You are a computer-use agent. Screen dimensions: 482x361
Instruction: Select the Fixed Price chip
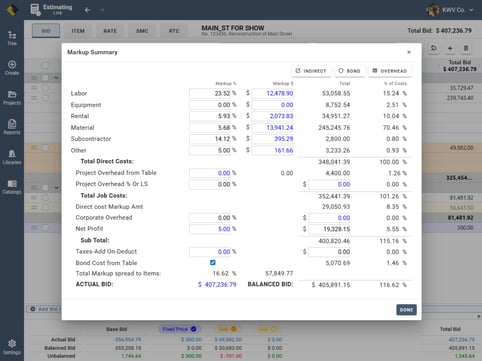click(x=179, y=329)
